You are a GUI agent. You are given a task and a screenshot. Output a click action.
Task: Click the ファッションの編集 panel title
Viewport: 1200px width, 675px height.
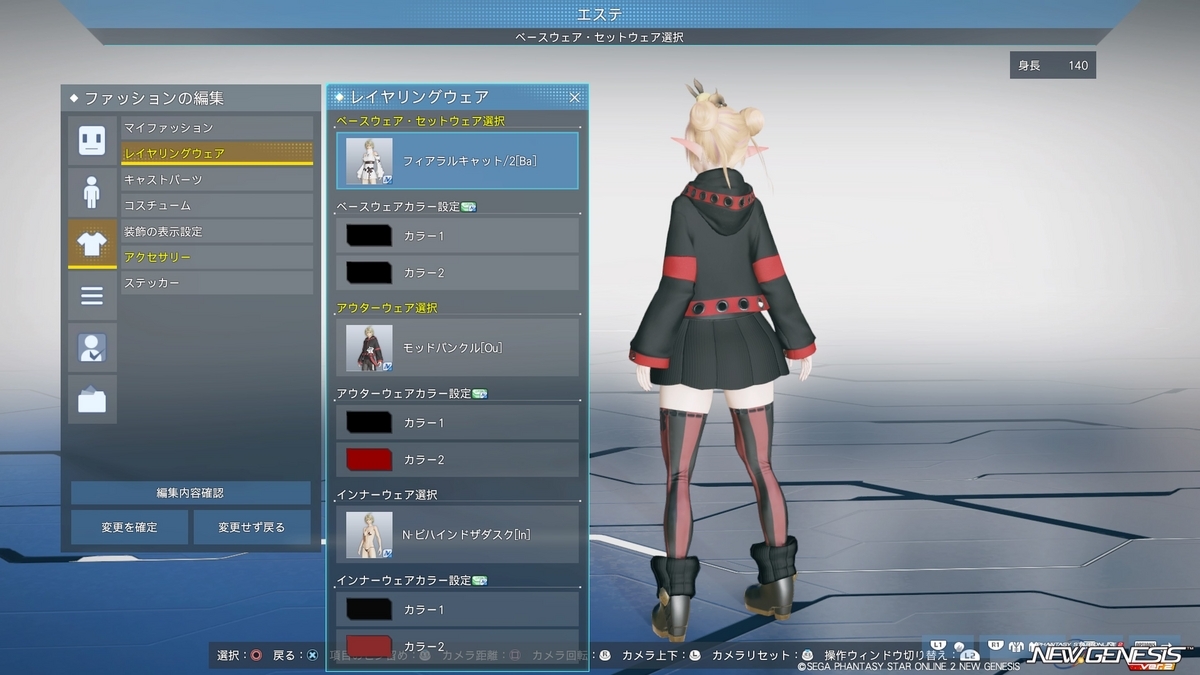click(154, 98)
